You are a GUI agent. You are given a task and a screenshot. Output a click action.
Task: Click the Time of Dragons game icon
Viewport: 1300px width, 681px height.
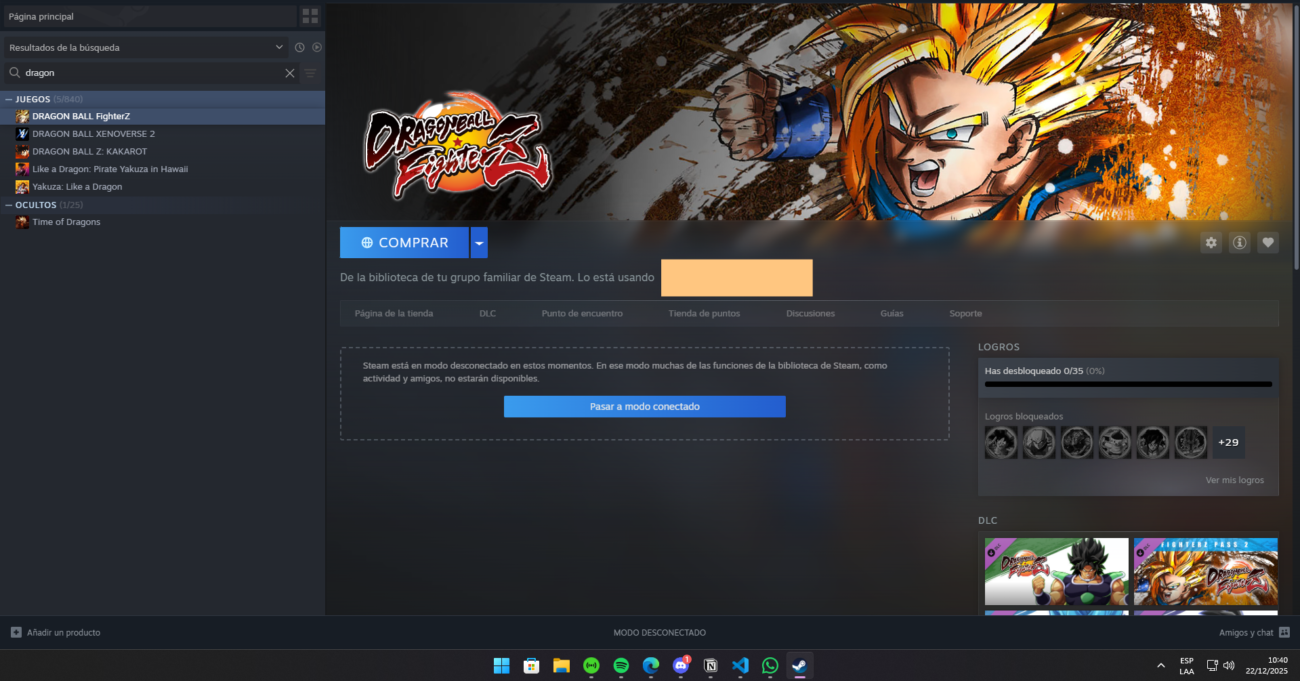[22, 222]
